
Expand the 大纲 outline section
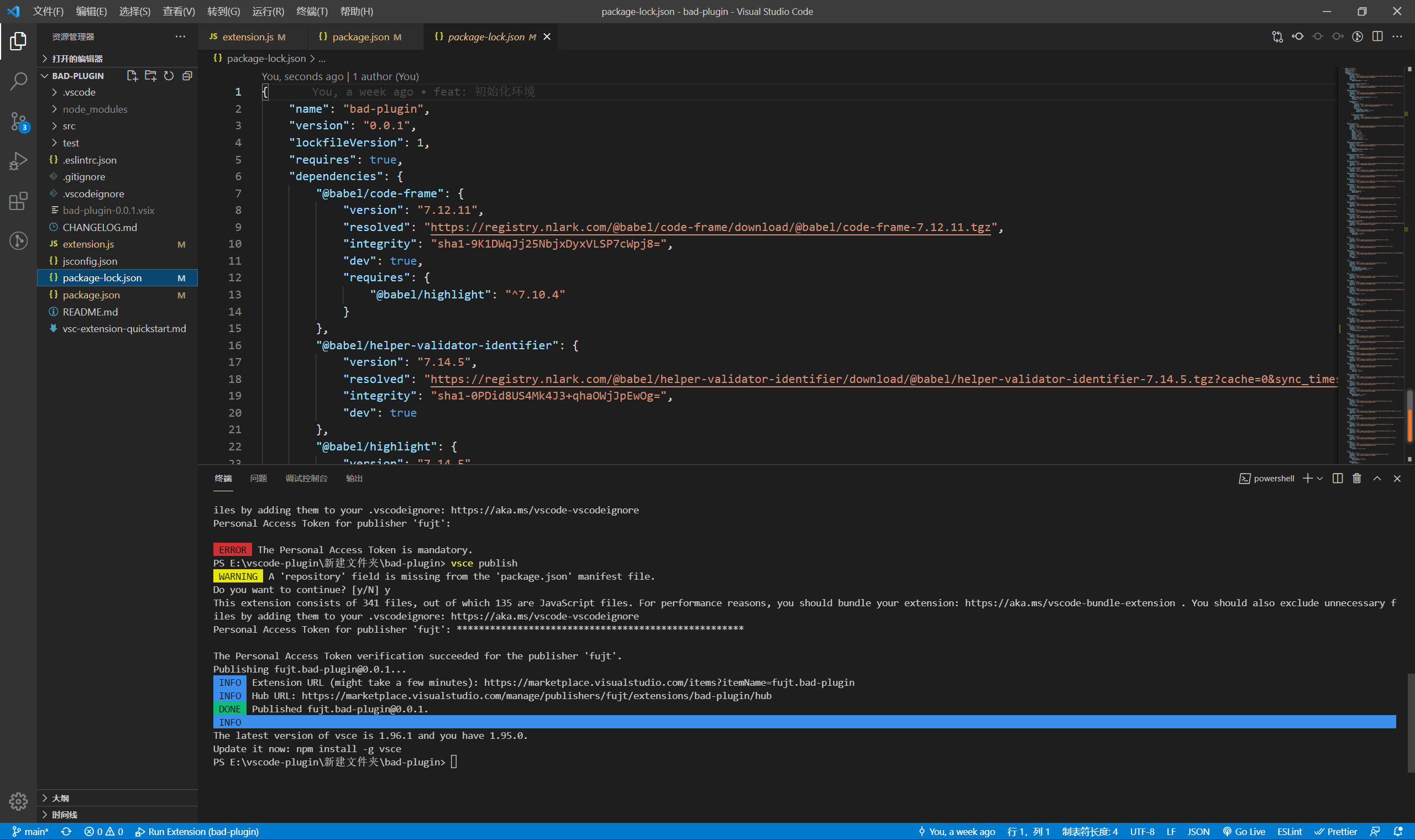(x=60, y=798)
